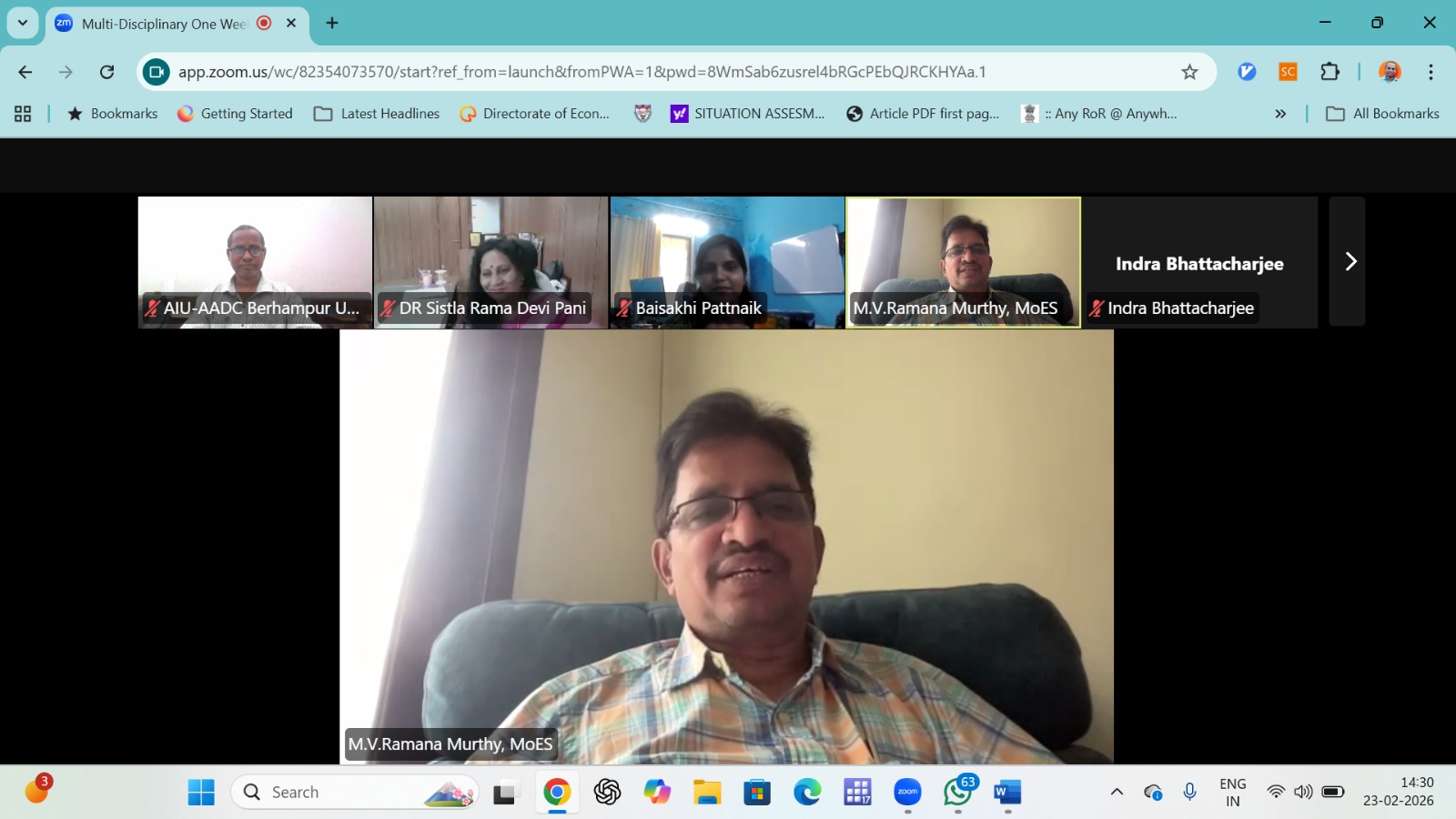Screen dimensions: 1456x819
Task: Launch Microsoft Edge from the taskbar
Action: click(x=807, y=793)
